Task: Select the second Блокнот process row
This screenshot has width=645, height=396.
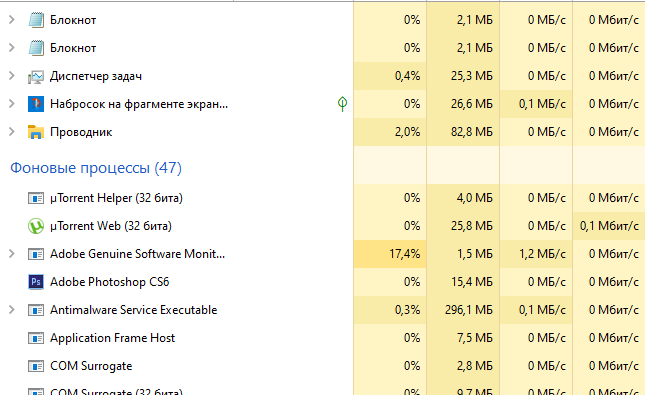Action: pyautogui.click(x=322, y=48)
